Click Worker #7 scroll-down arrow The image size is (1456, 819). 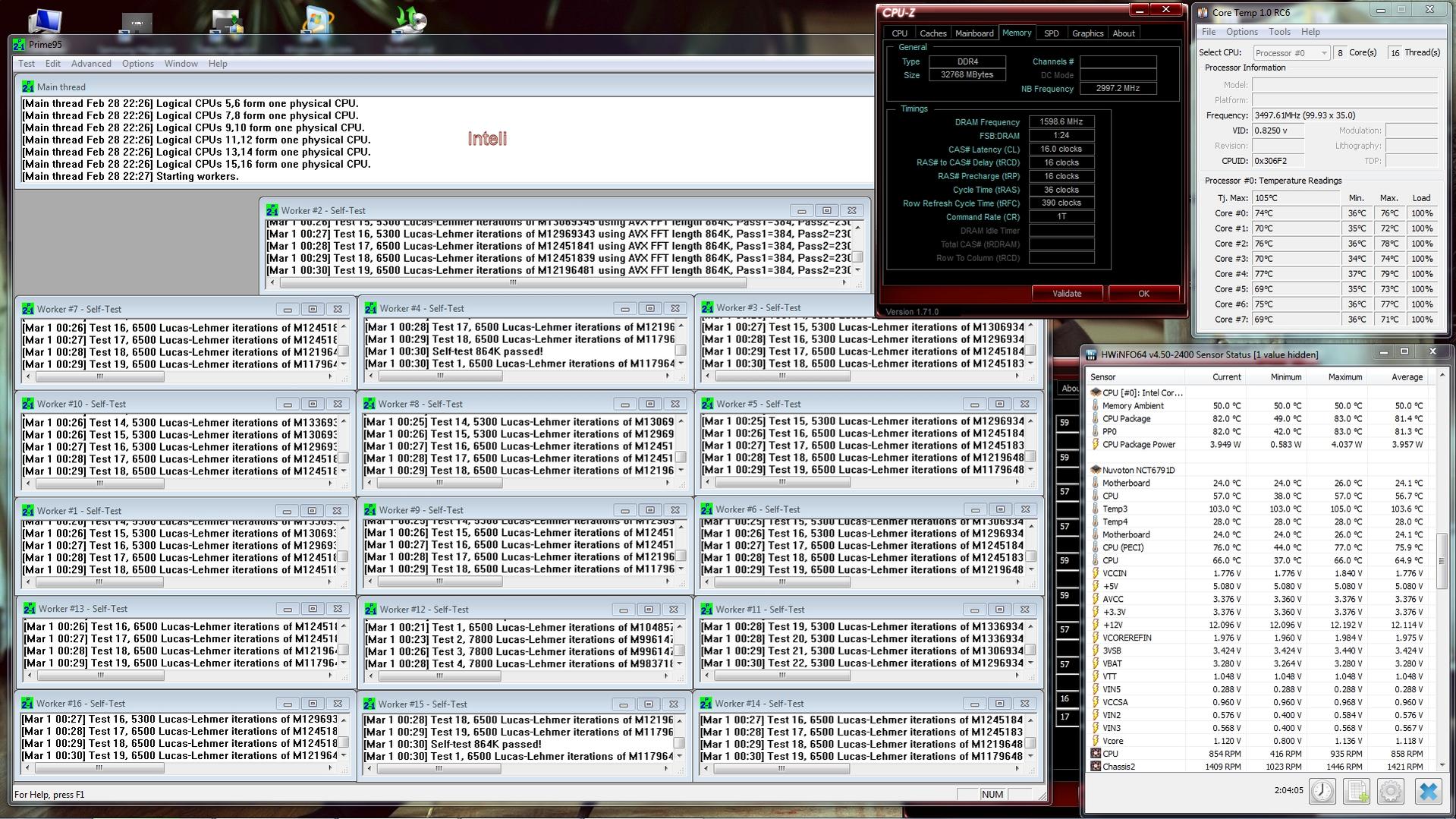click(344, 364)
